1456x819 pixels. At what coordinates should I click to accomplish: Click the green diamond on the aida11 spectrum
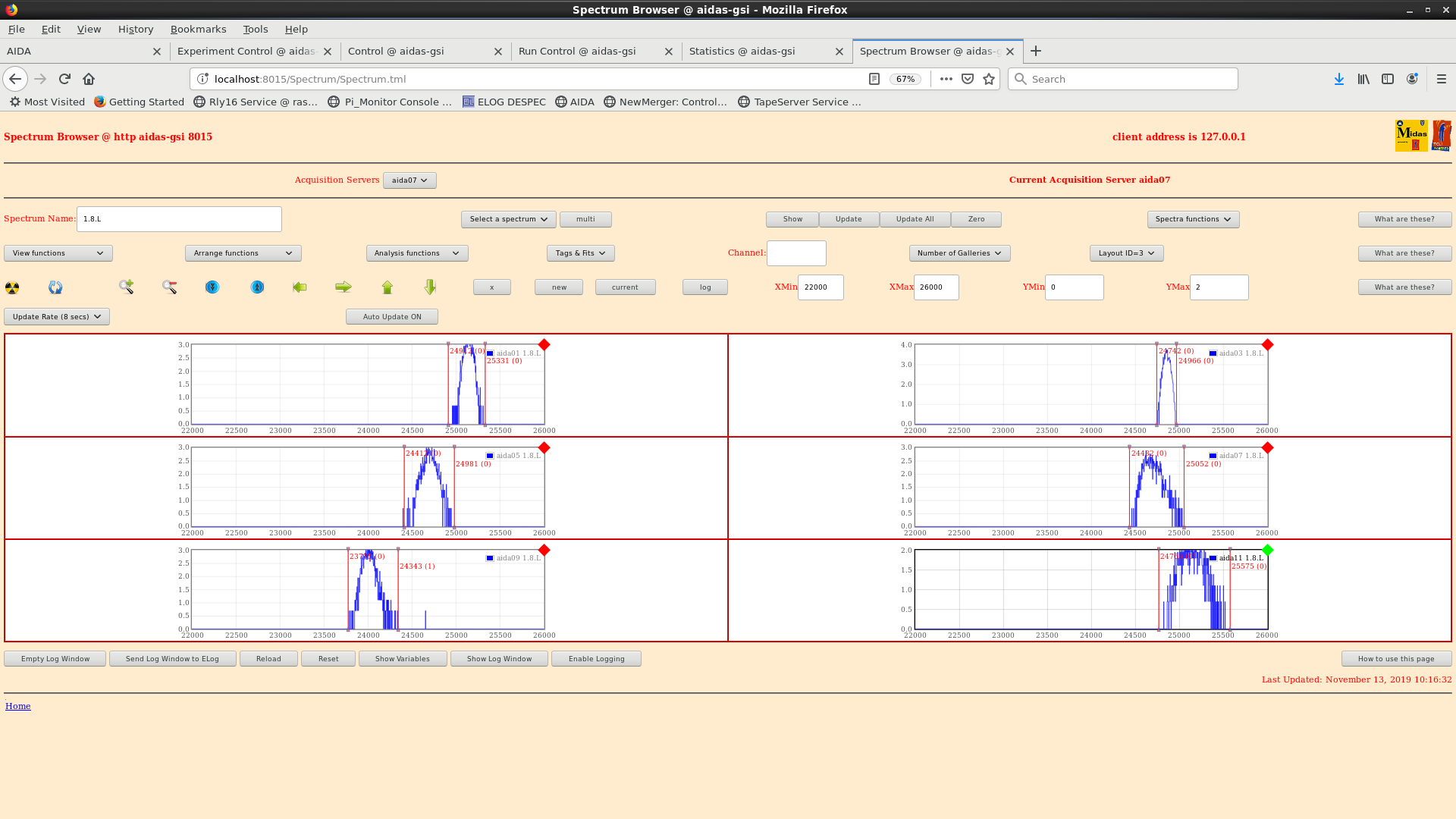tap(1267, 550)
